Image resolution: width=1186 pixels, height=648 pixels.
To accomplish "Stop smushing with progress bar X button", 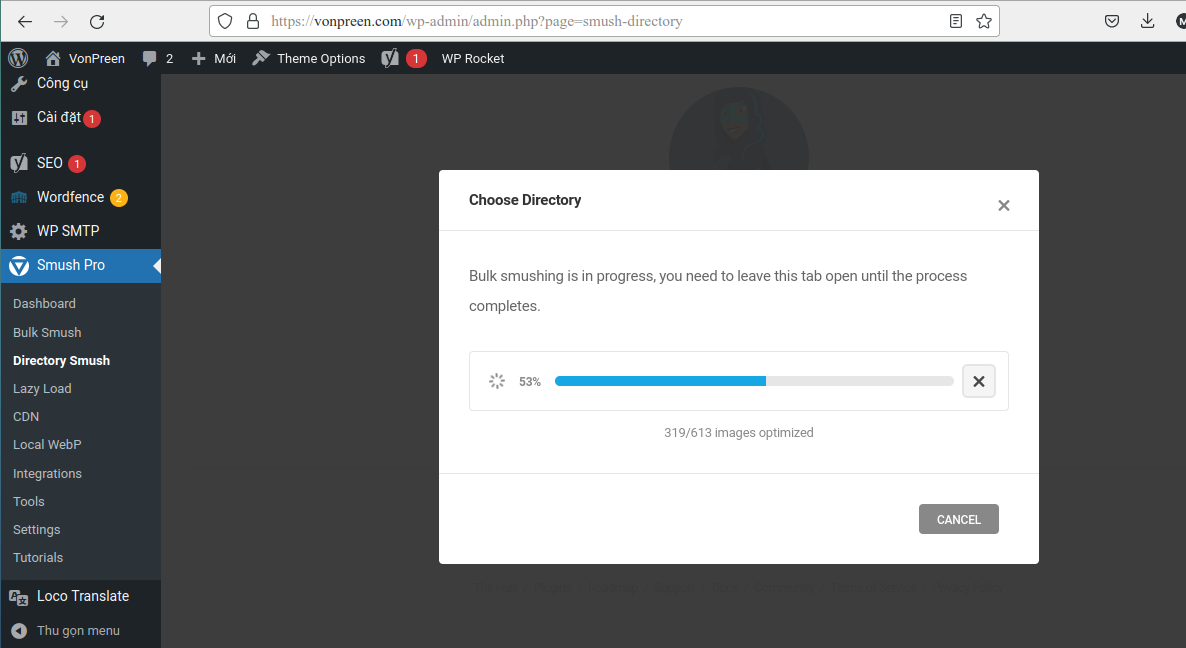I will 978,381.
